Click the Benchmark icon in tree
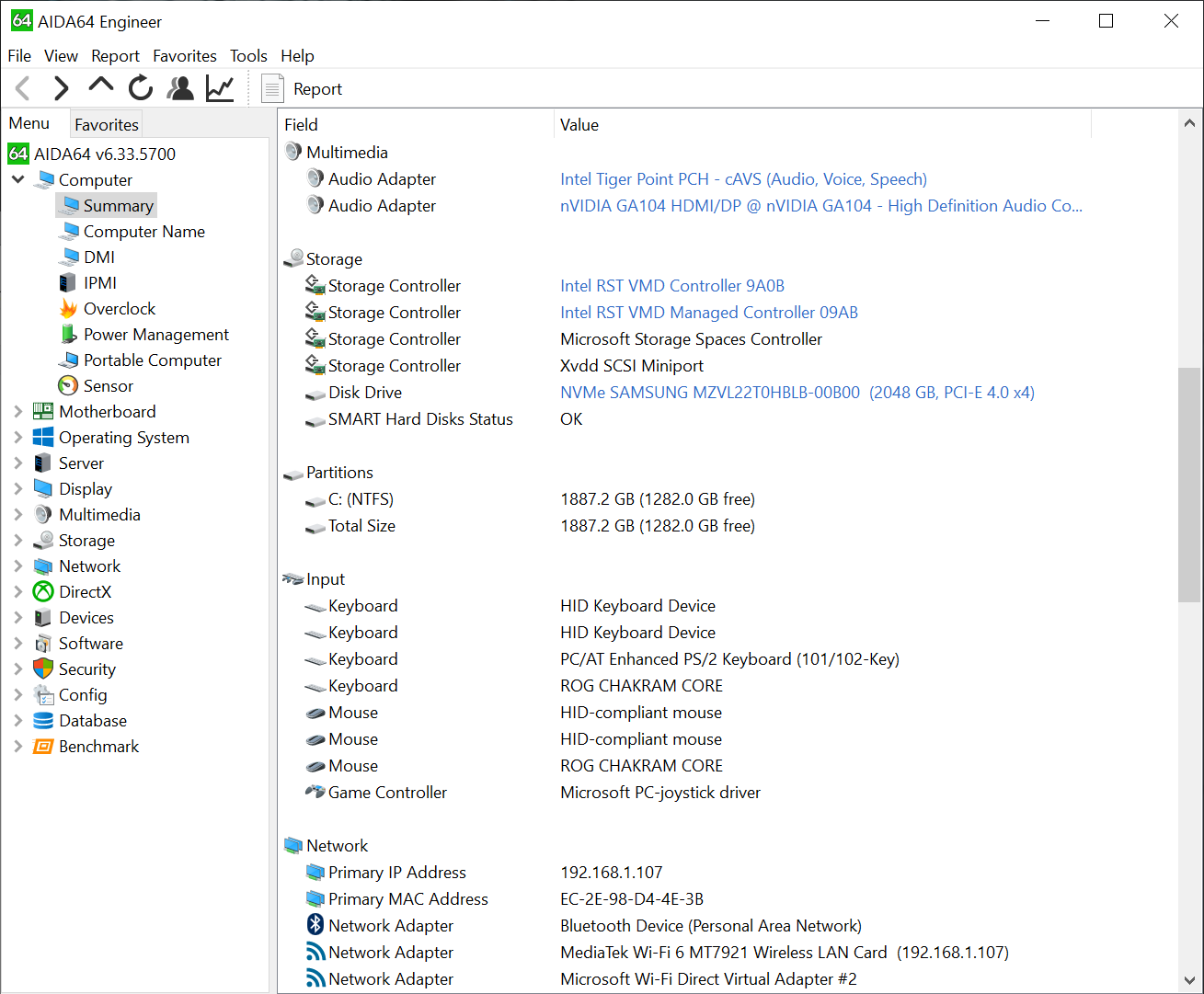The height and width of the screenshot is (994, 1204). tap(43, 746)
